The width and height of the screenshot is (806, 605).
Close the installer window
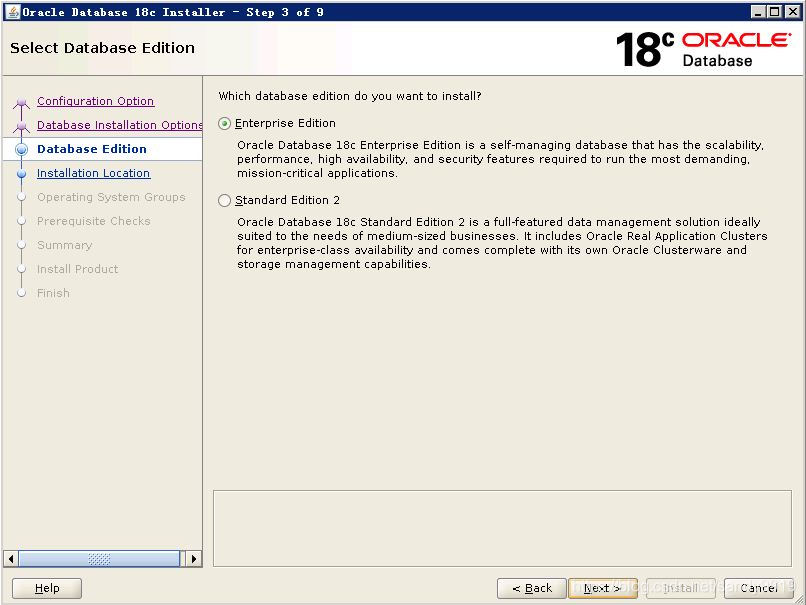click(x=792, y=12)
